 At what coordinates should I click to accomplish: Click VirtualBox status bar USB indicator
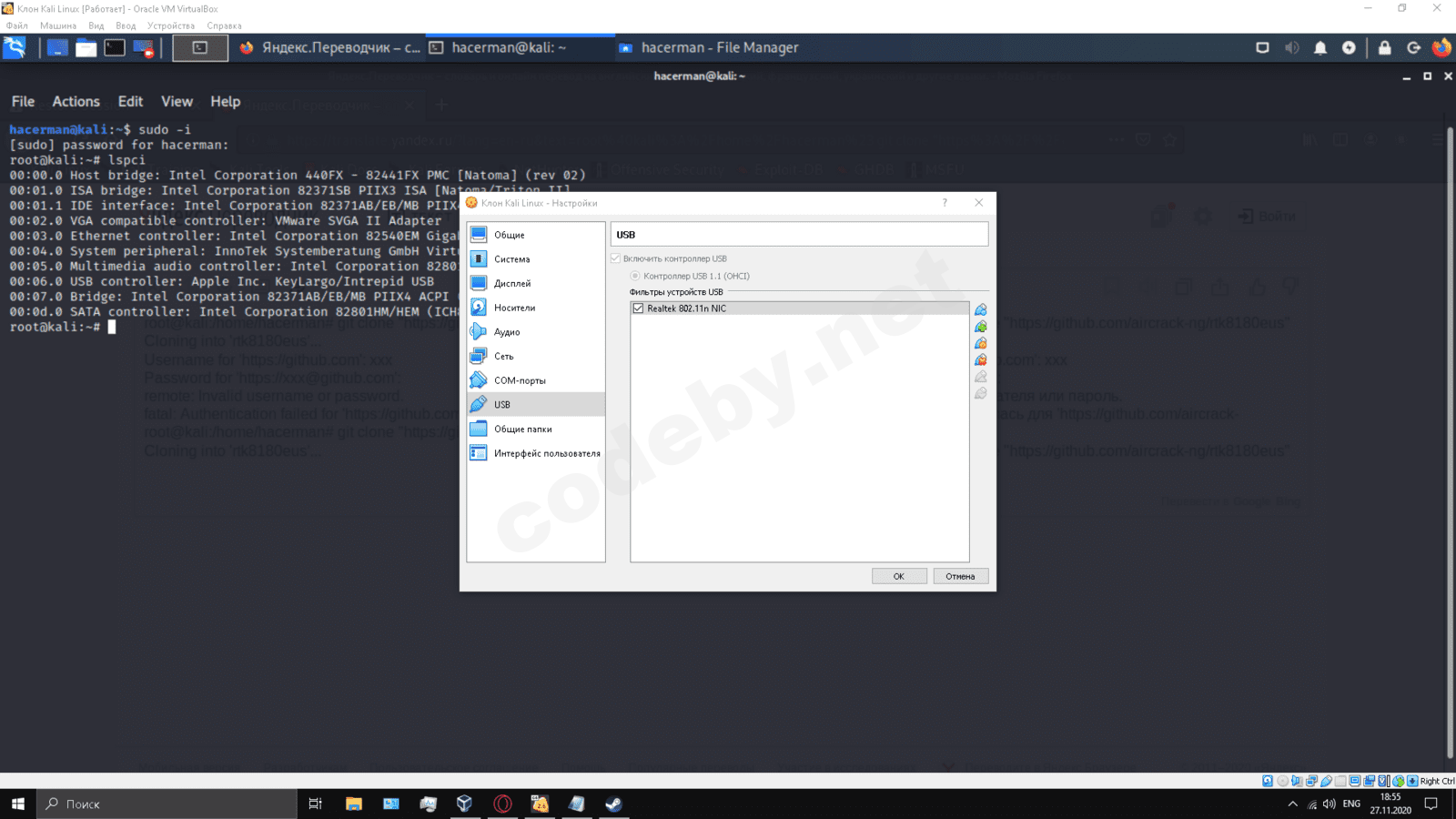(x=1326, y=781)
